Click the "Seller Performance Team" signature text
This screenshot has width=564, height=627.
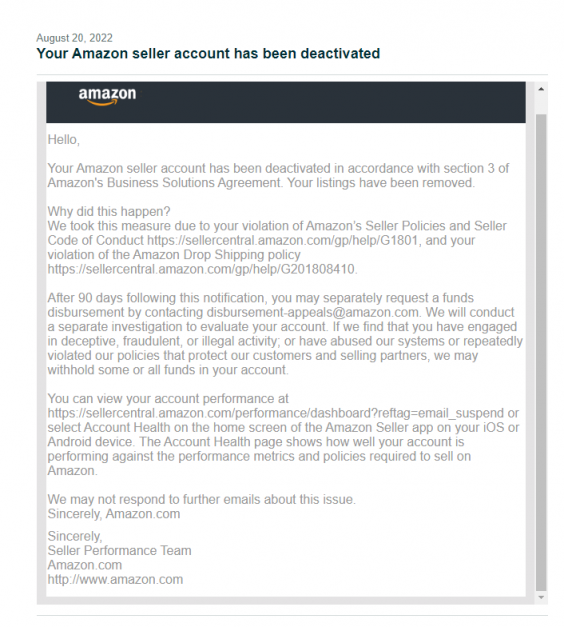pyautogui.click(x=119, y=551)
